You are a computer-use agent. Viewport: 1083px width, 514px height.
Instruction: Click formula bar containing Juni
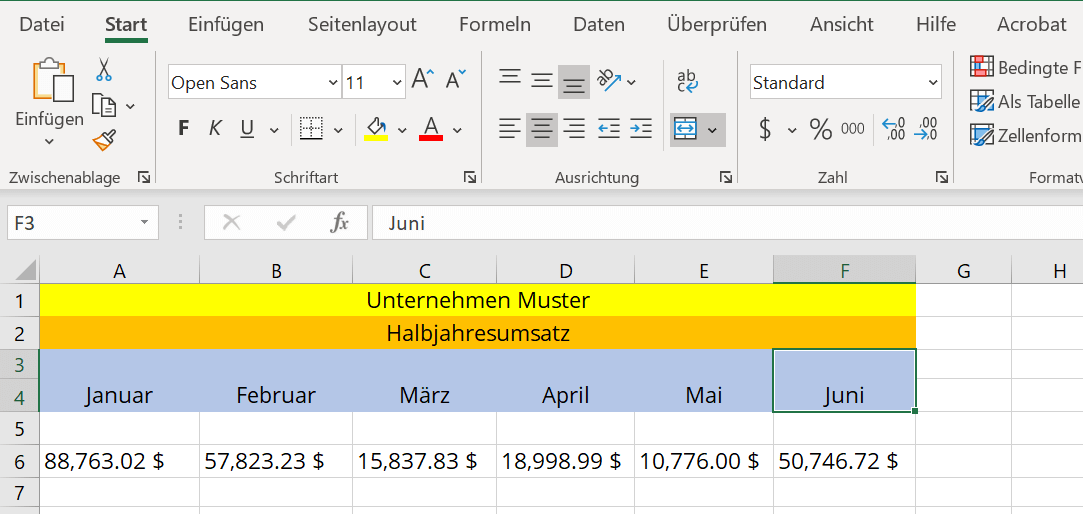click(x=727, y=223)
